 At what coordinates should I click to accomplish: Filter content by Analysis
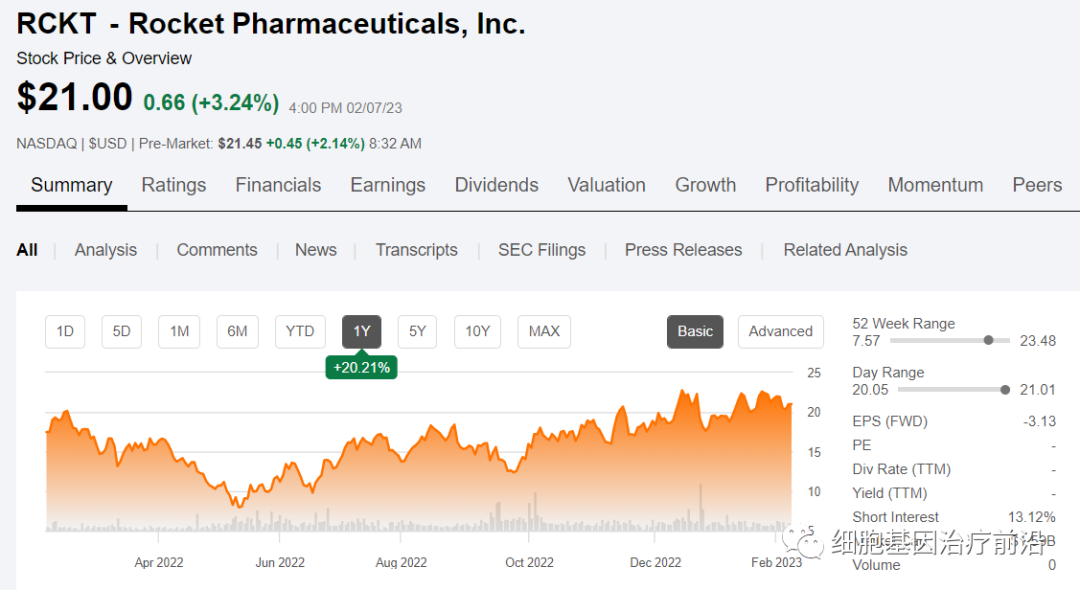point(105,250)
